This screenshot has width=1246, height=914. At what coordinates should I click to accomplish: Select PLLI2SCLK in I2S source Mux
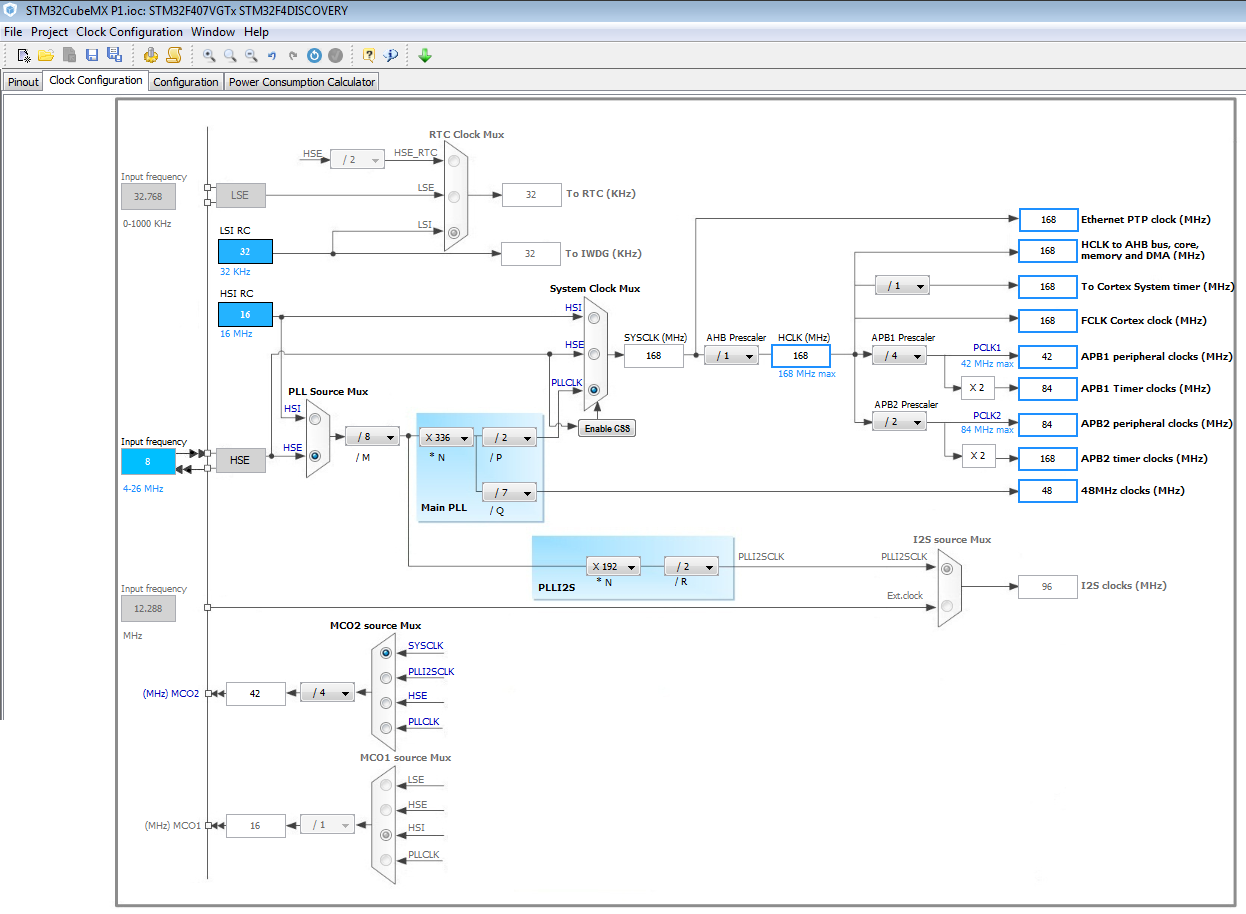[x=947, y=568]
